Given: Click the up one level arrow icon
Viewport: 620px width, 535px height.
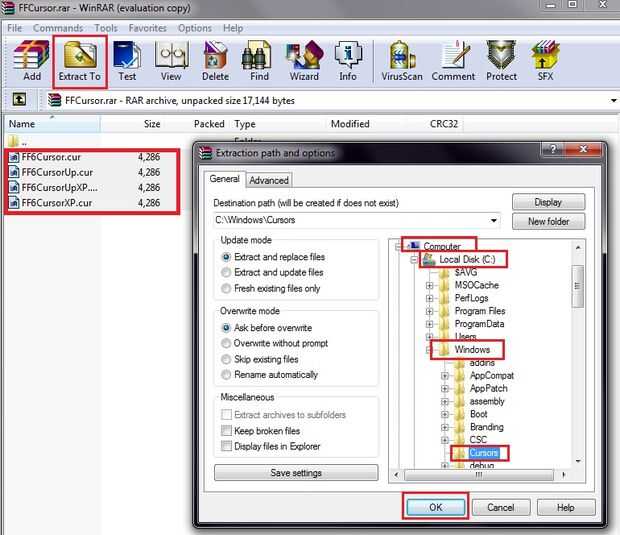Looking at the screenshot, I should tap(19, 100).
